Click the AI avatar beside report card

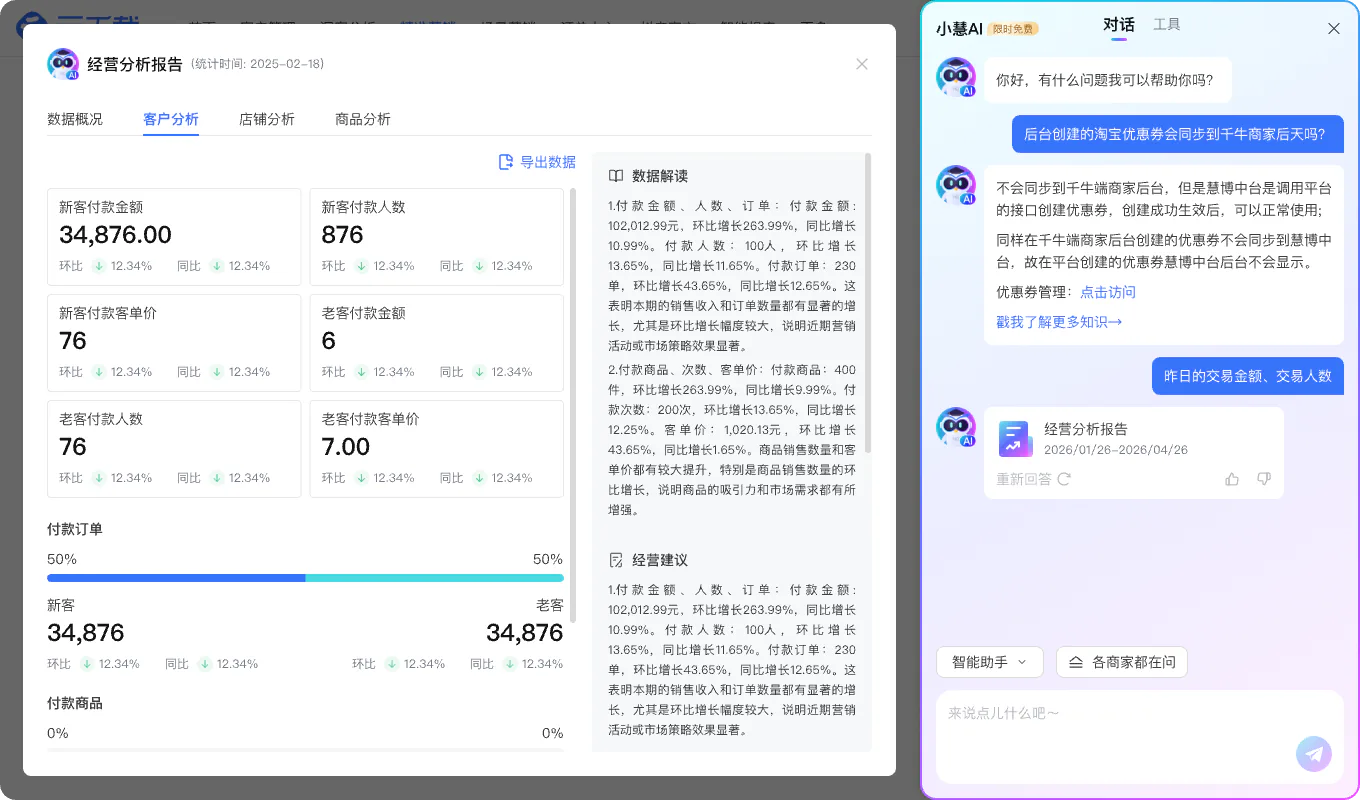(x=955, y=427)
